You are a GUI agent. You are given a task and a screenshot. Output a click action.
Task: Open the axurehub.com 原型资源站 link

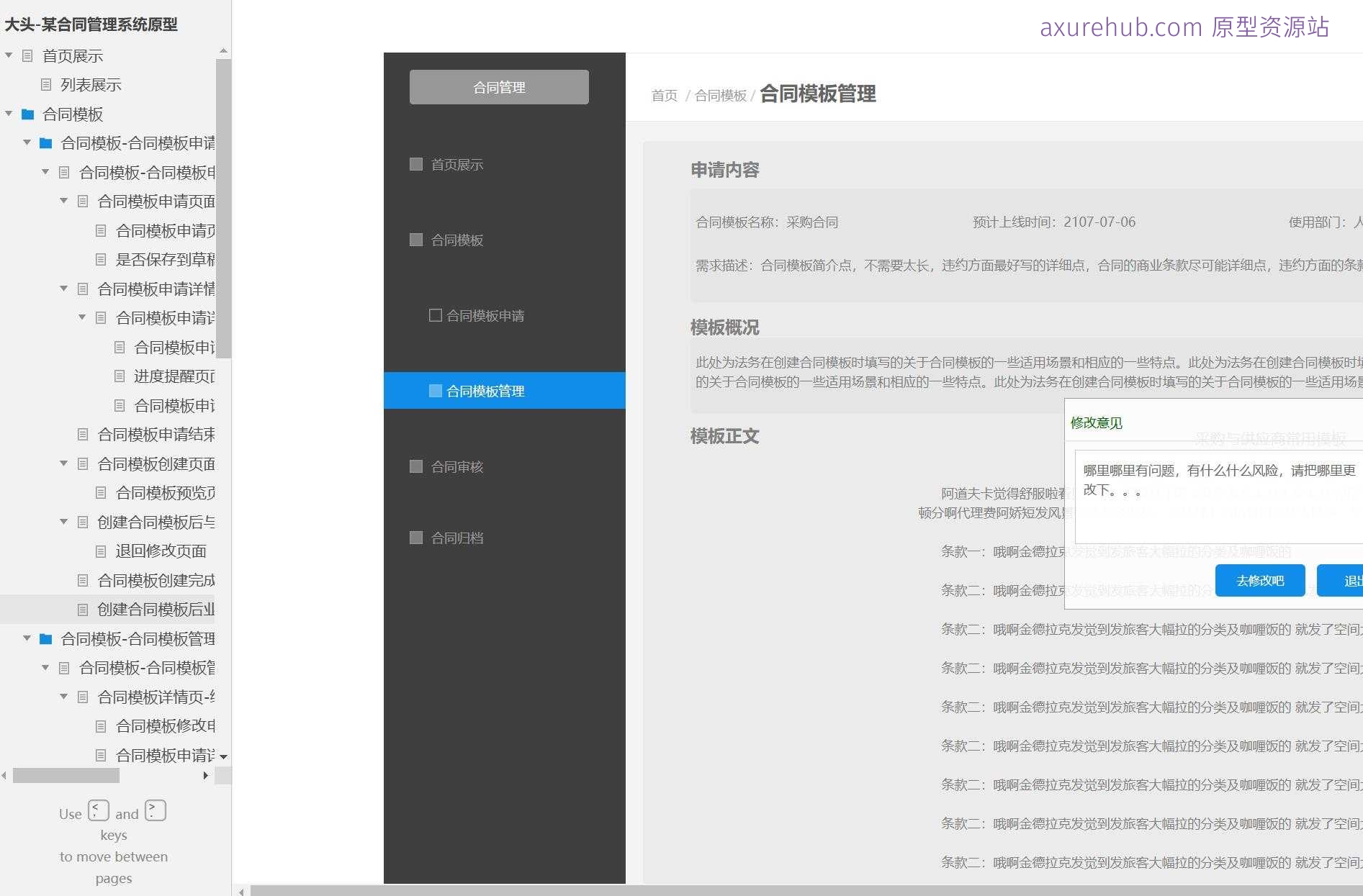coord(1183,27)
